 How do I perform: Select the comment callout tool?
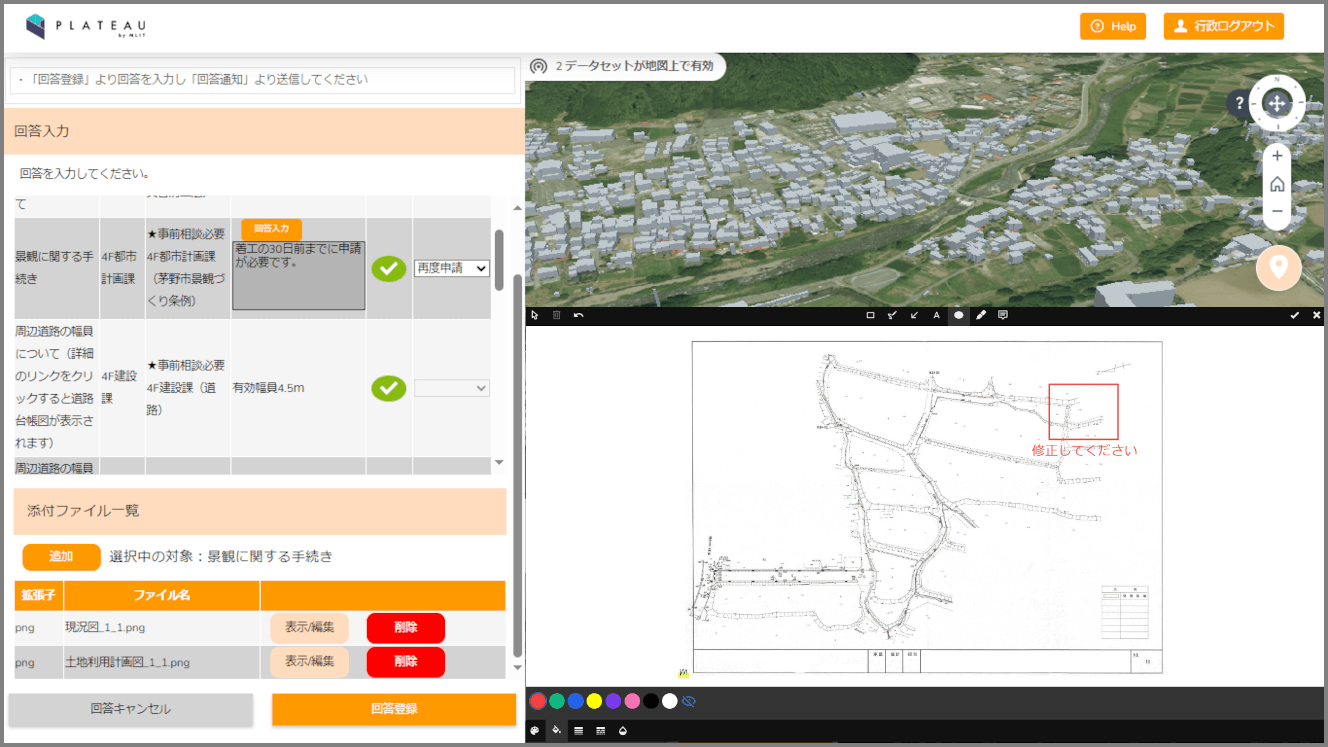(1003, 315)
